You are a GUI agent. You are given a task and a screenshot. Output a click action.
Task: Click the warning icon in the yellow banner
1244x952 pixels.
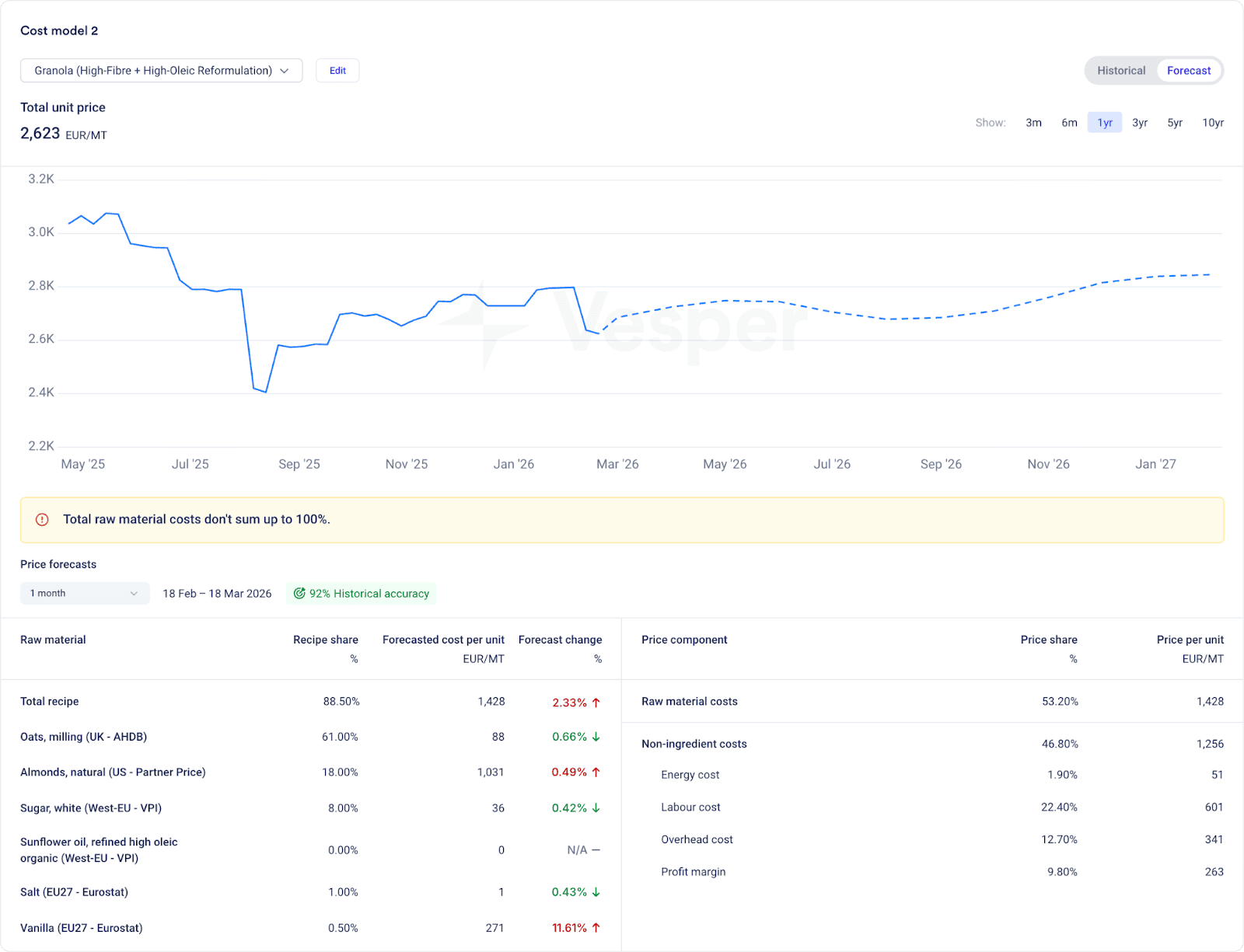point(42,519)
